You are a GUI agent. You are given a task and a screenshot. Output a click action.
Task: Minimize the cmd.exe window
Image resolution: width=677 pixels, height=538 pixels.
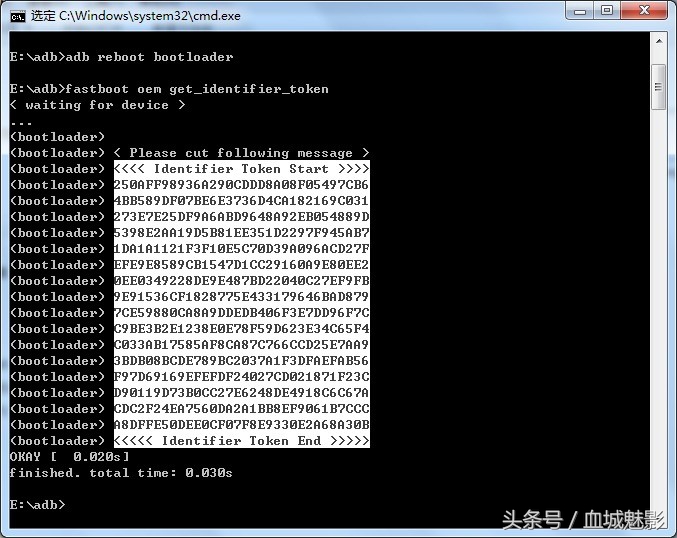[x=580, y=10]
